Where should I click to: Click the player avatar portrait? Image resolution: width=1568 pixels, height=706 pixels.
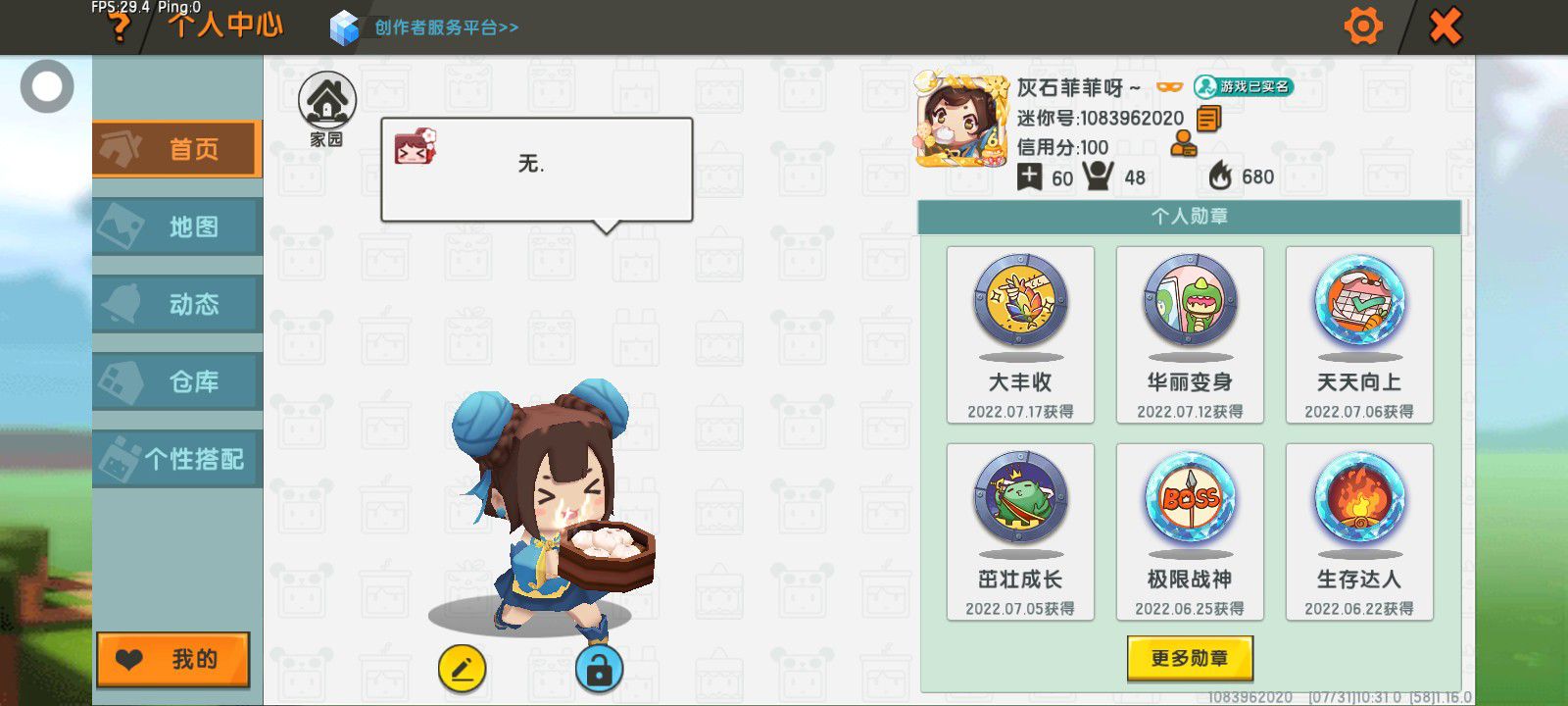pyautogui.click(x=961, y=119)
